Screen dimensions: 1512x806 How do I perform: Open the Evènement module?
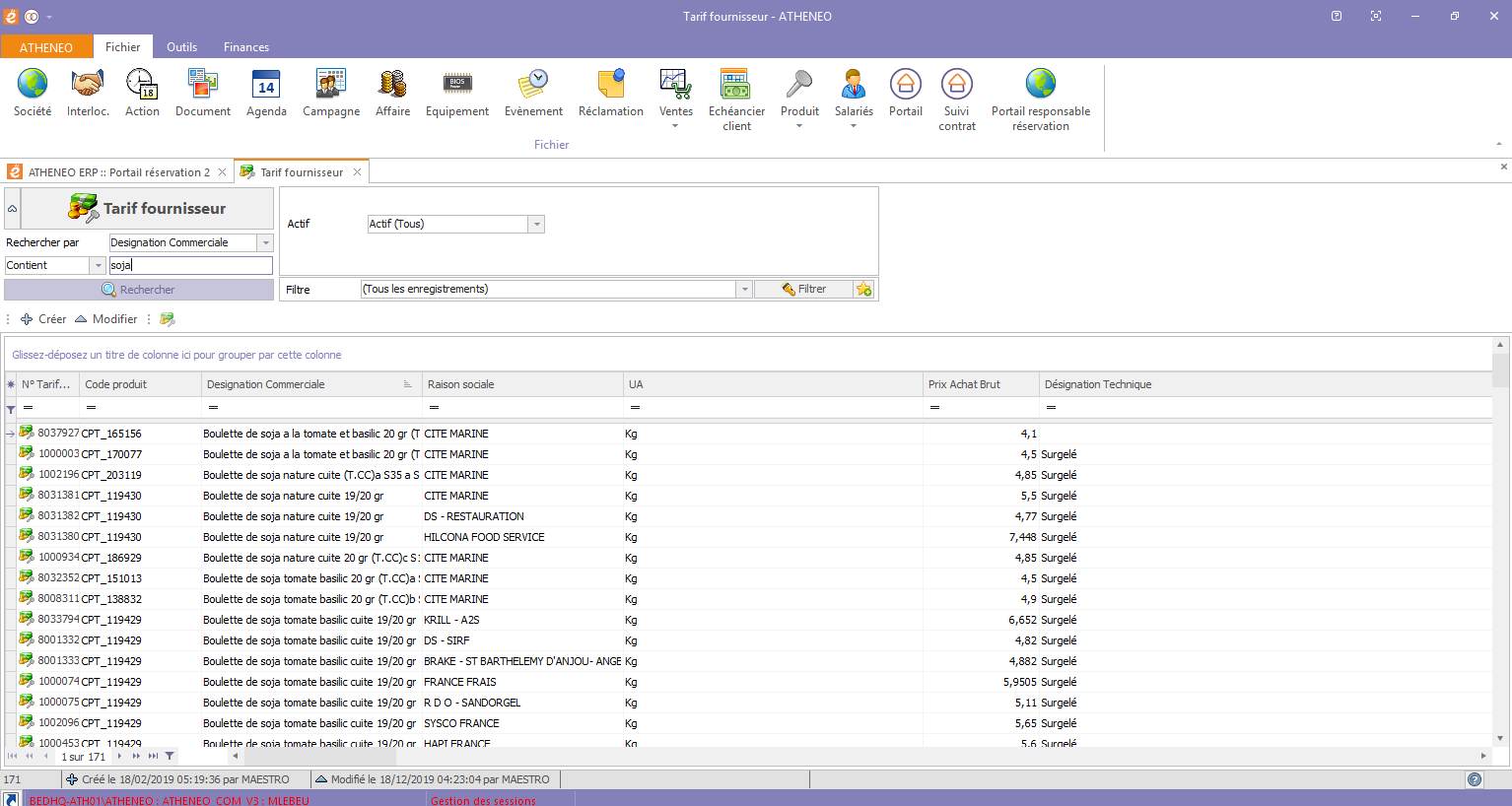tap(533, 93)
